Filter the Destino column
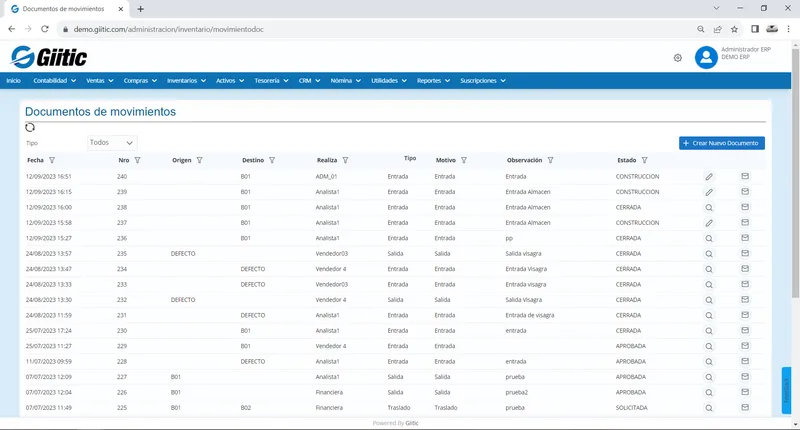800x430 pixels. tap(272, 160)
